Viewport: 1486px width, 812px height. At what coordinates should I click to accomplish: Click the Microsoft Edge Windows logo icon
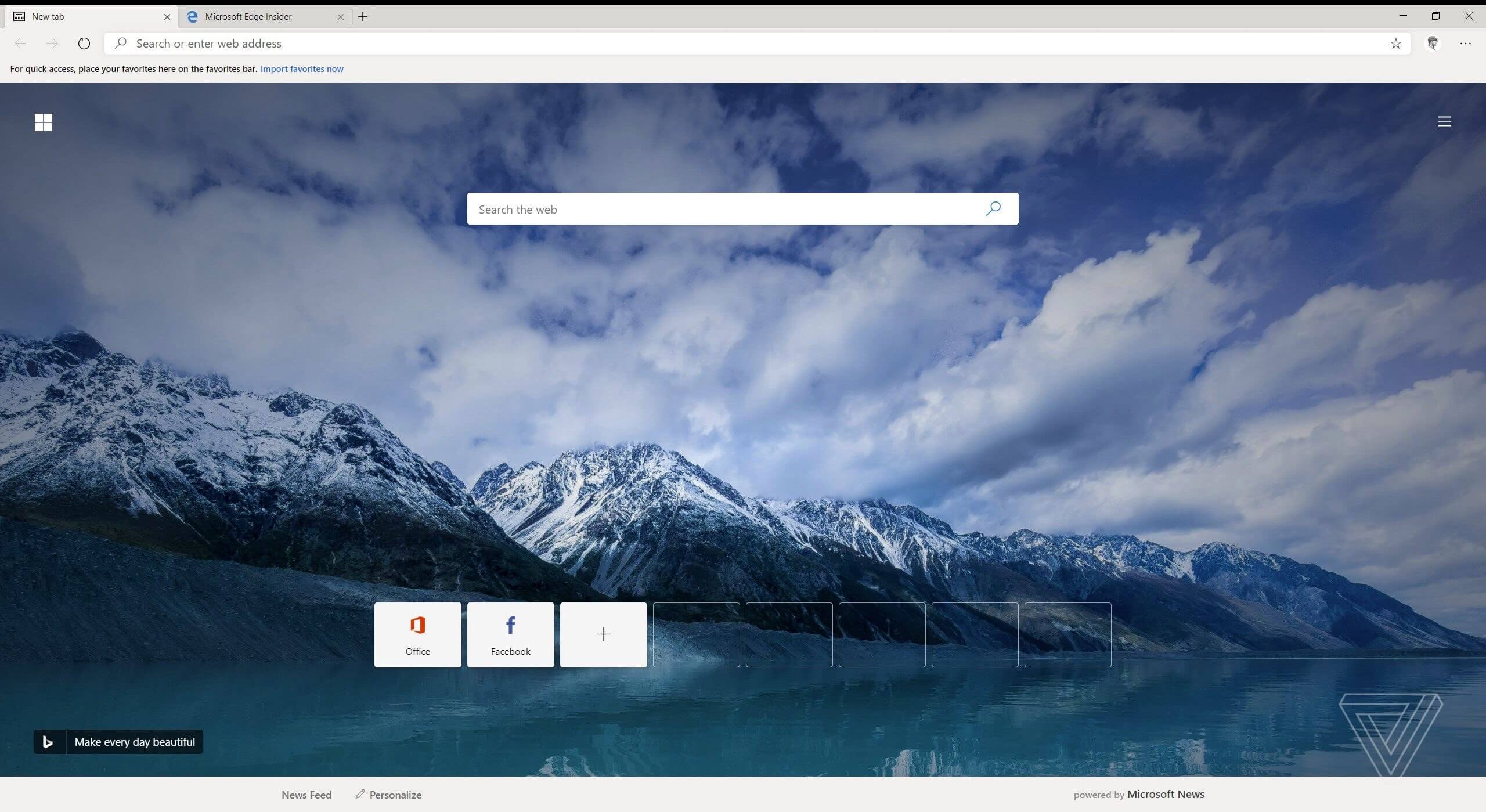(x=43, y=121)
